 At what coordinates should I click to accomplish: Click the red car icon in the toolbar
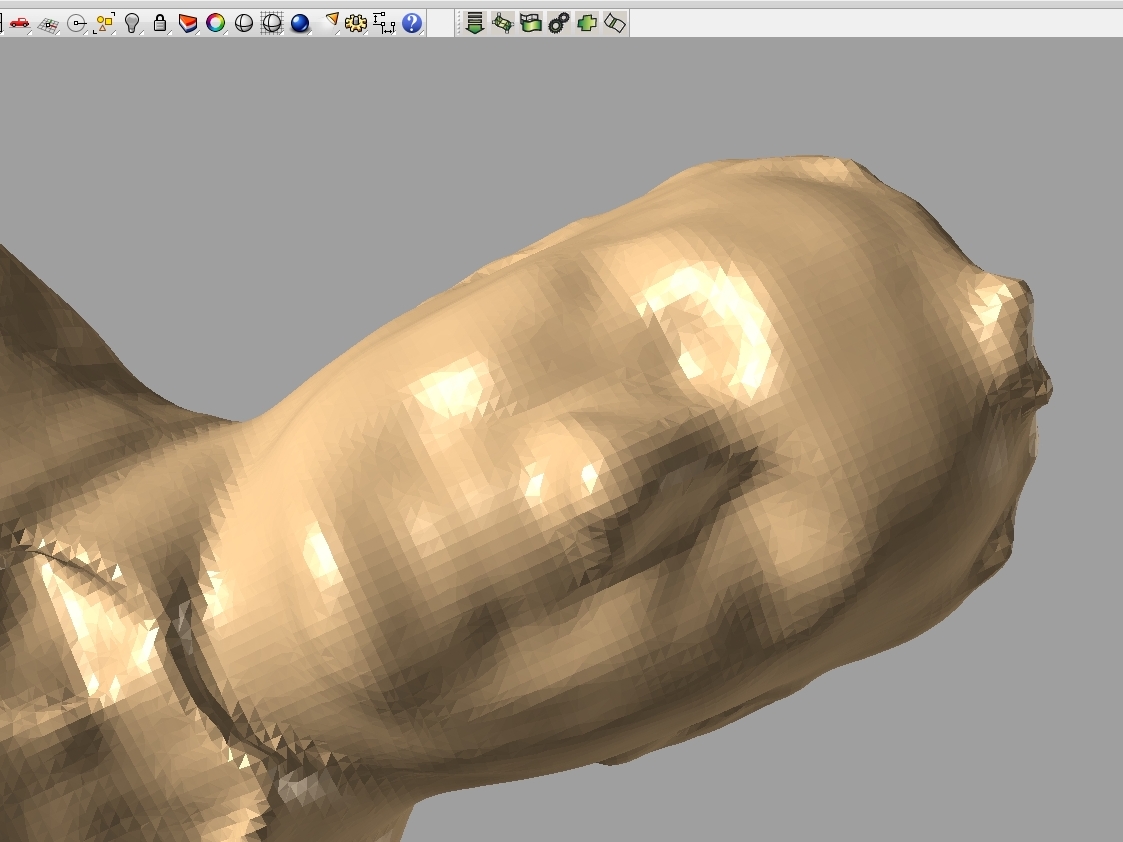coord(20,23)
